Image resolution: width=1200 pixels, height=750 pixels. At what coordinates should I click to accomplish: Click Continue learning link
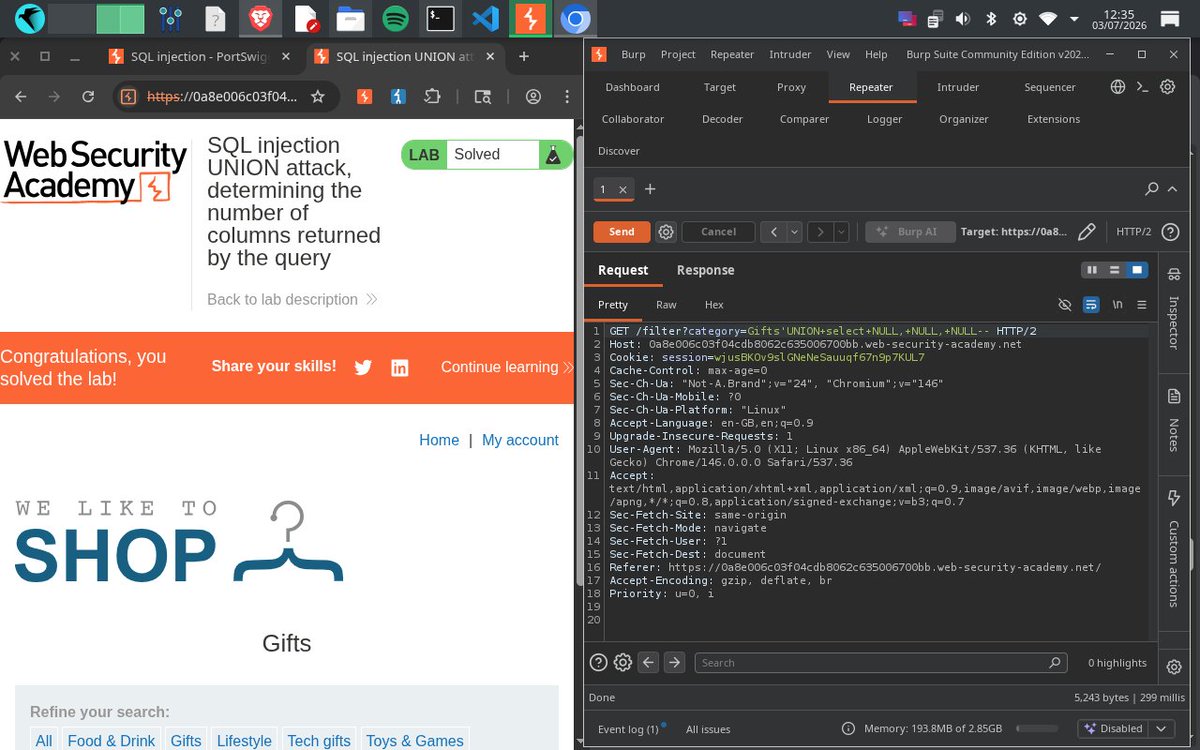pyautogui.click(x=507, y=367)
